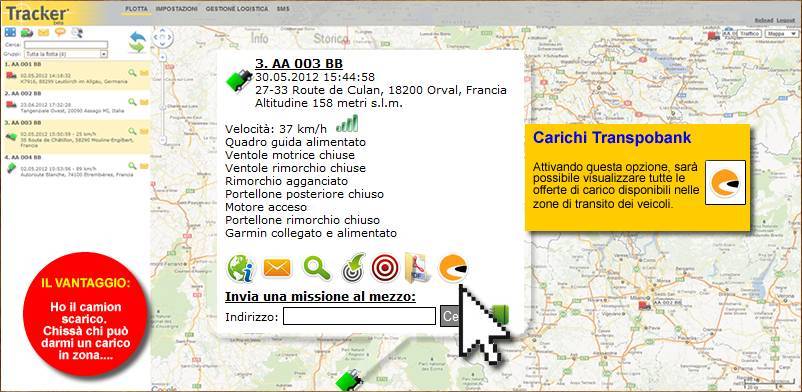The height and width of the screenshot is (392, 802).
Task: Click the map zoom slider handle
Action: pos(163,107)
